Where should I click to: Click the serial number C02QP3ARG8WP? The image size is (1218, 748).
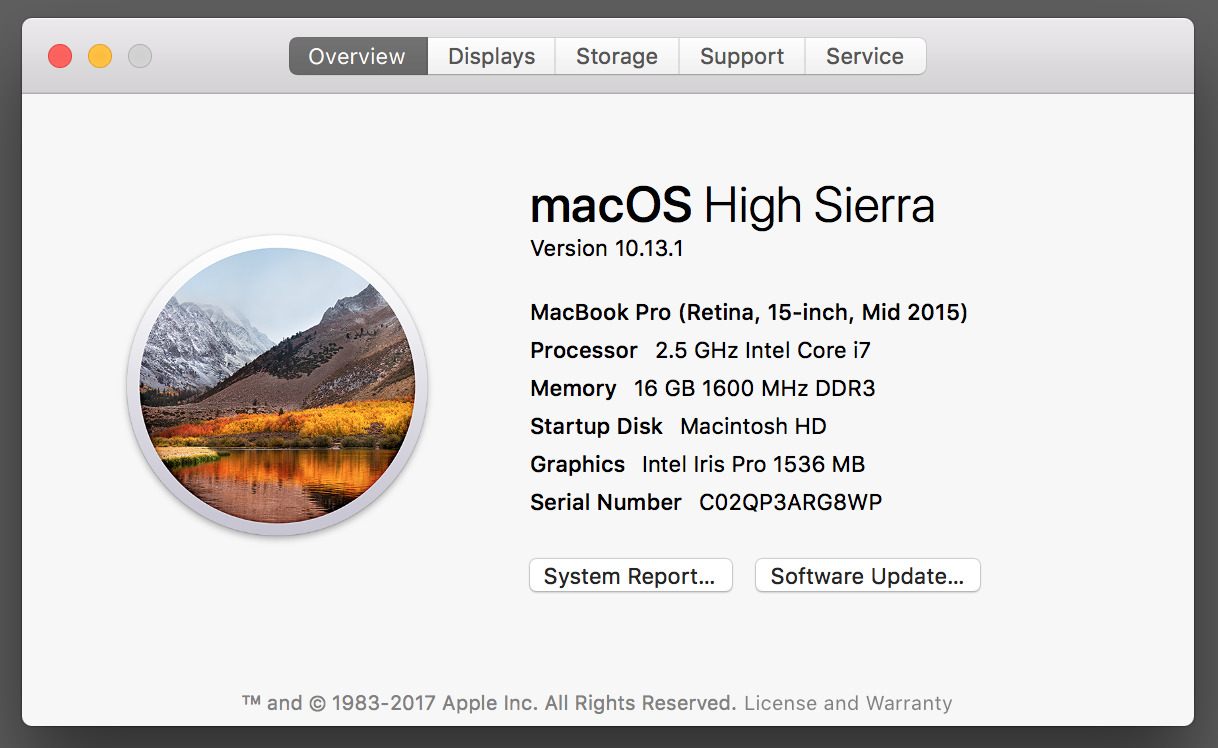[790, 502]
